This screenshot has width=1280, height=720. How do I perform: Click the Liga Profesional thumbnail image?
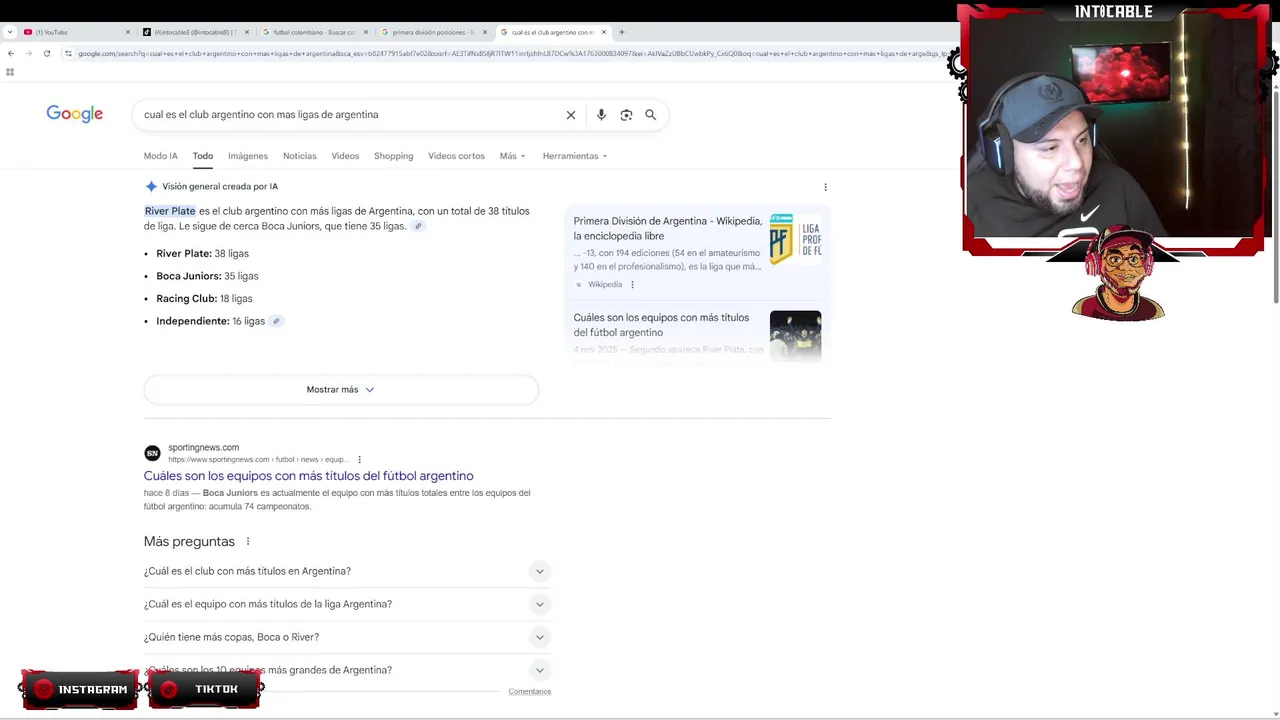[x=795, y=239]
